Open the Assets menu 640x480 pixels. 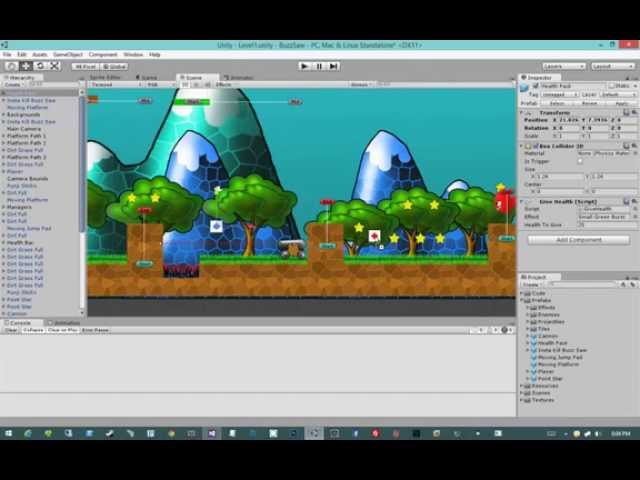(40, 55)
